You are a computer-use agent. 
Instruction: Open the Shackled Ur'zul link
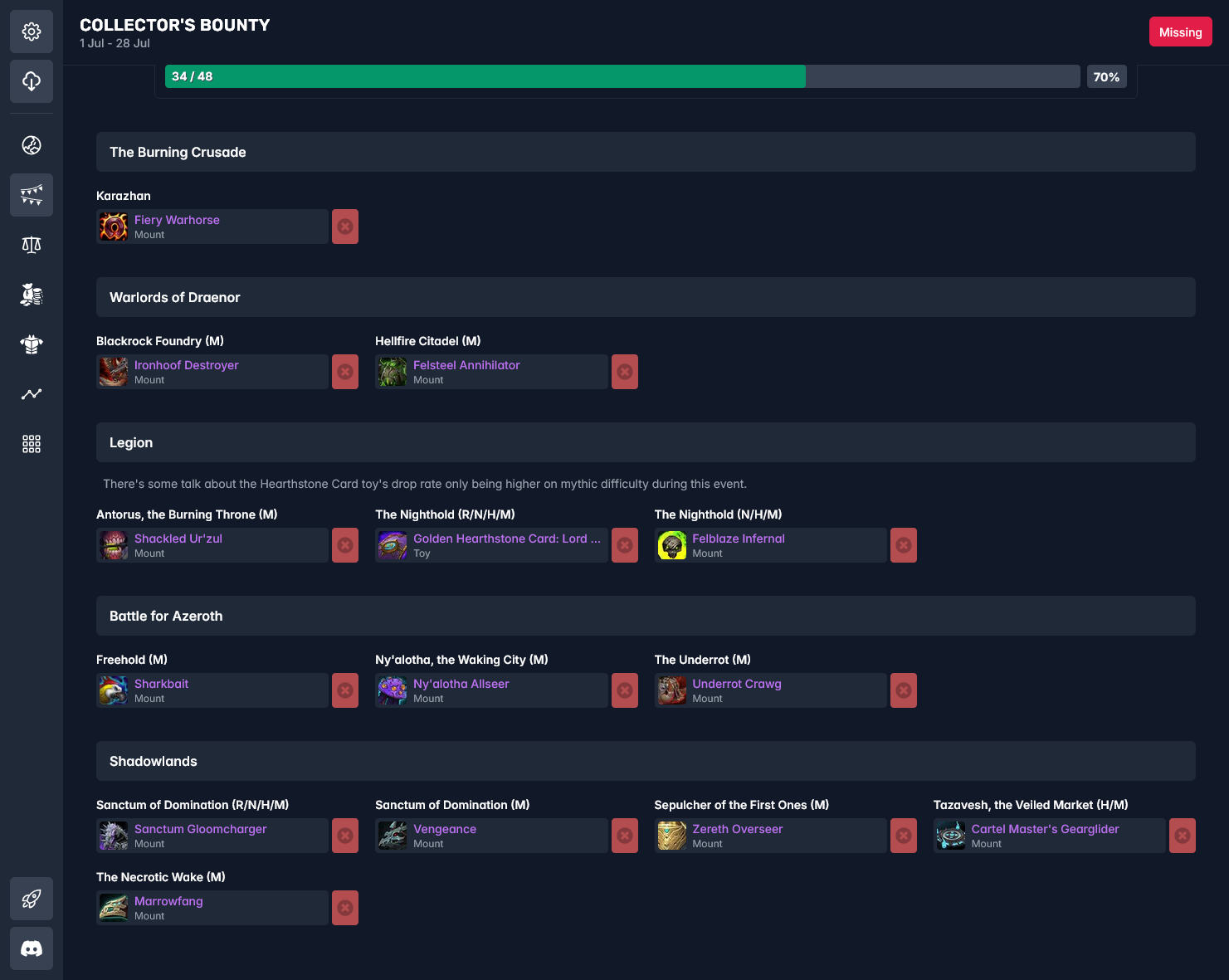(178, 539)
